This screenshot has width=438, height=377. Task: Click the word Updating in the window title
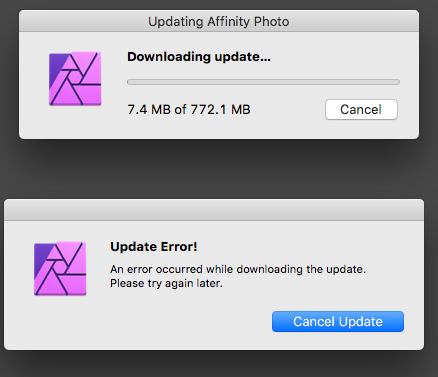click(x=176, y=22)
